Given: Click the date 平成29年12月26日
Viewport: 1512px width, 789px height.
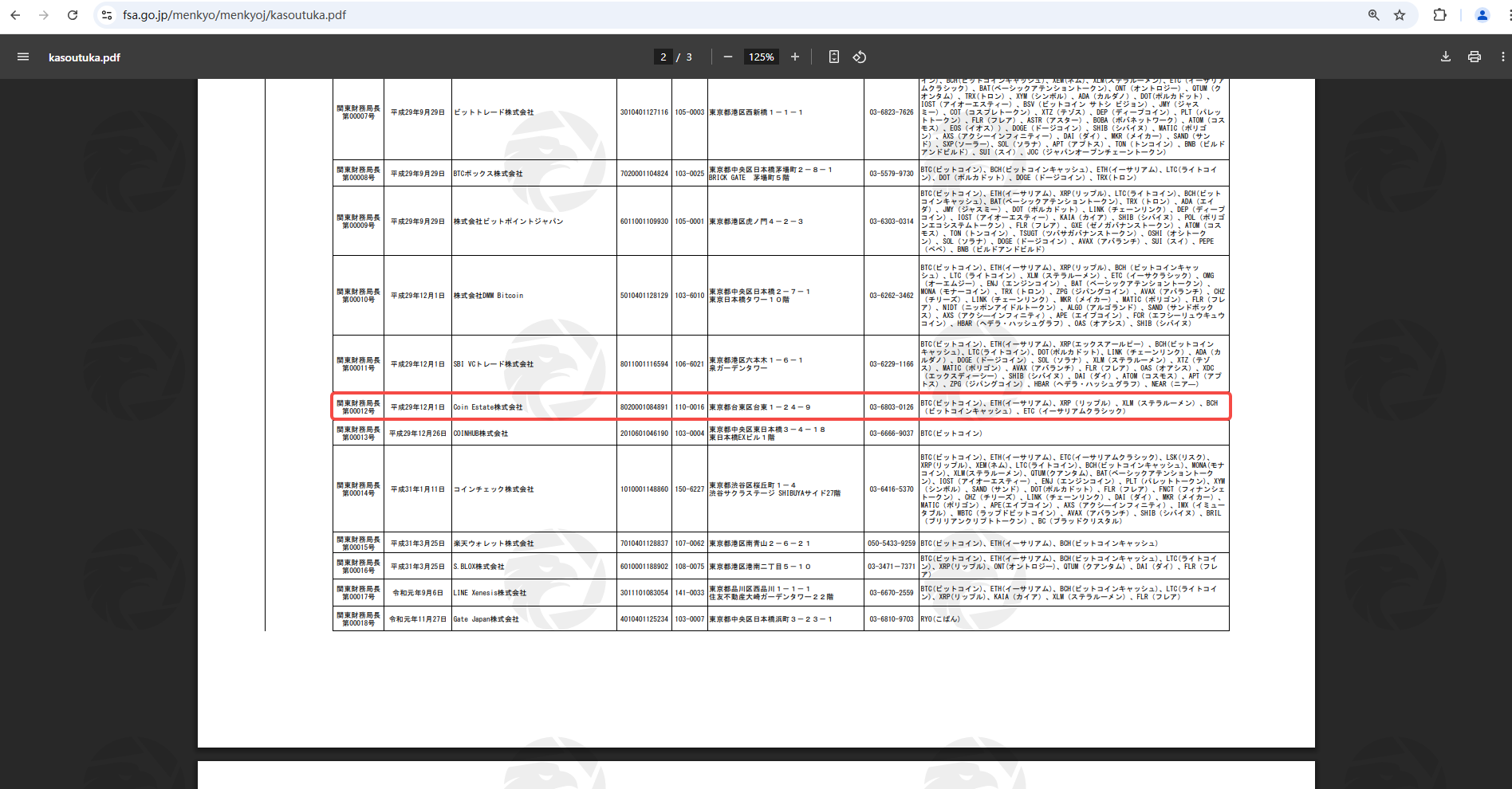Looking at the screenshot, I should tap(418, 434).
